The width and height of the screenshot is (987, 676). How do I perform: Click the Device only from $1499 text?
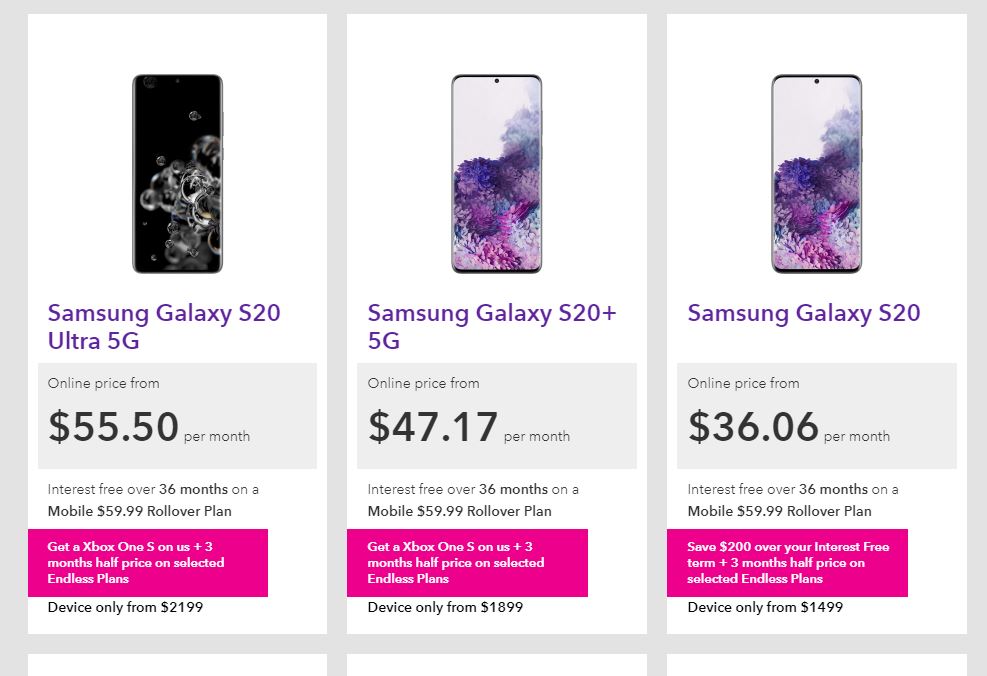pos(765,607)
